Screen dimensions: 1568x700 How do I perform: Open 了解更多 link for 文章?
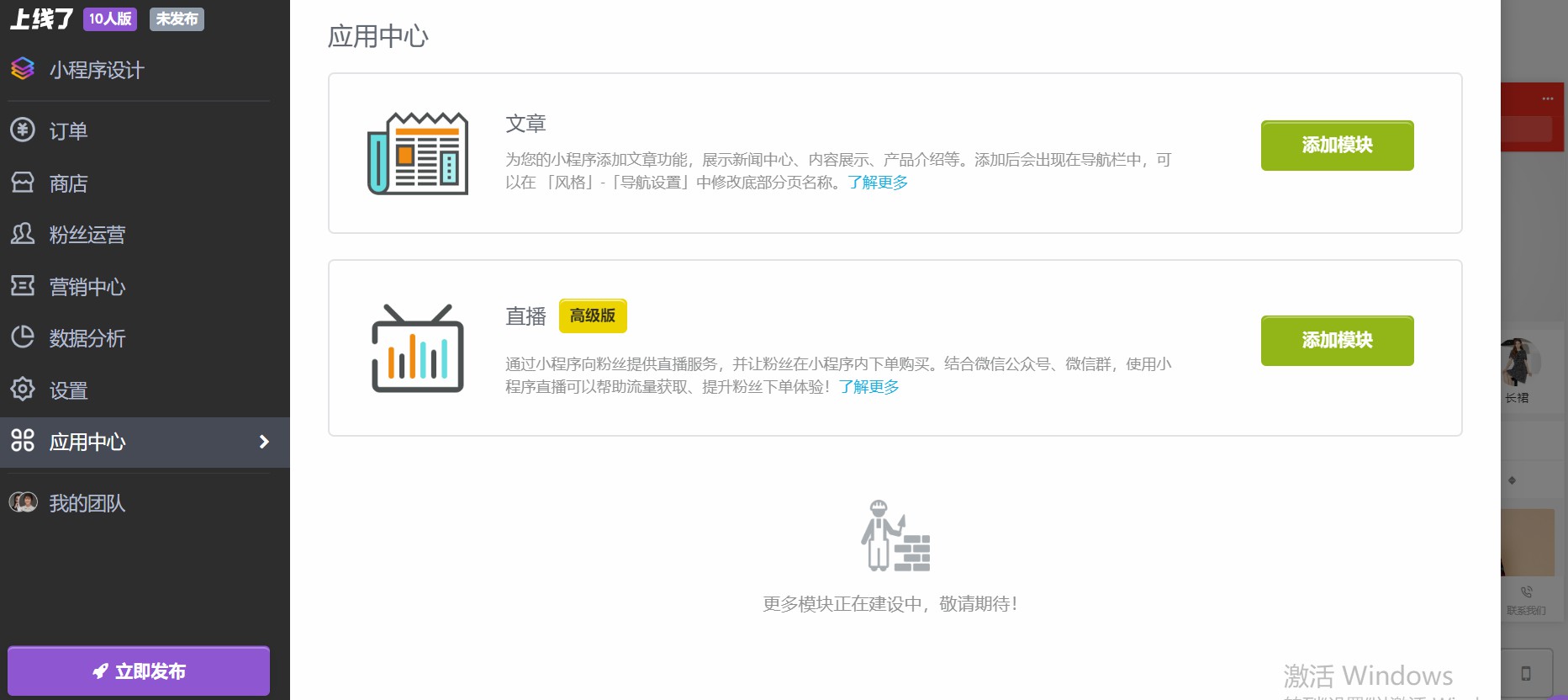point(878,183)
